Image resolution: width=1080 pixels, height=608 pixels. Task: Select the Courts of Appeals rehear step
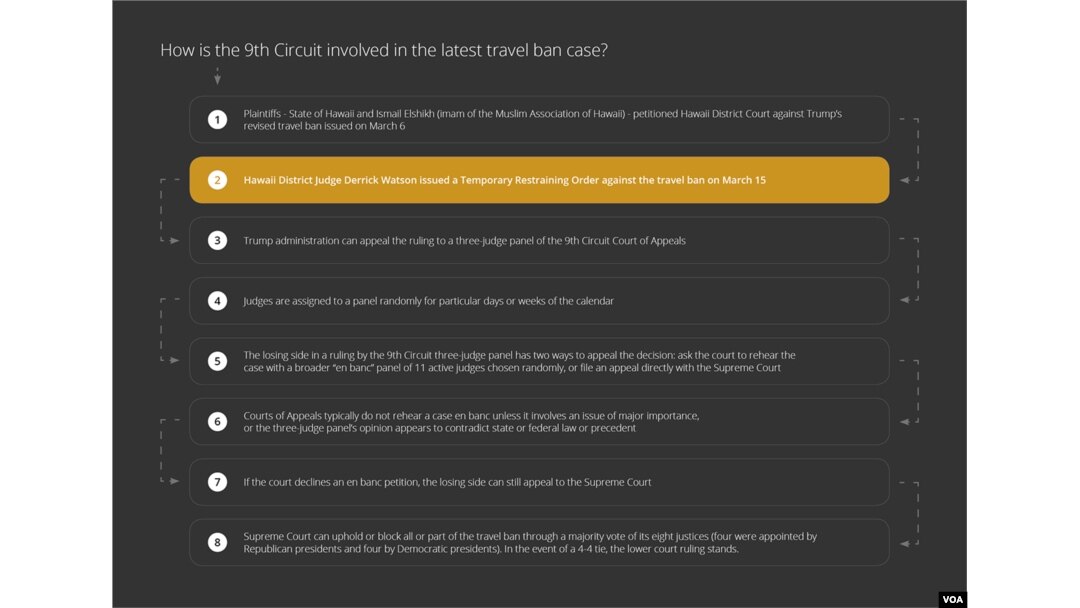coord(539,421)
